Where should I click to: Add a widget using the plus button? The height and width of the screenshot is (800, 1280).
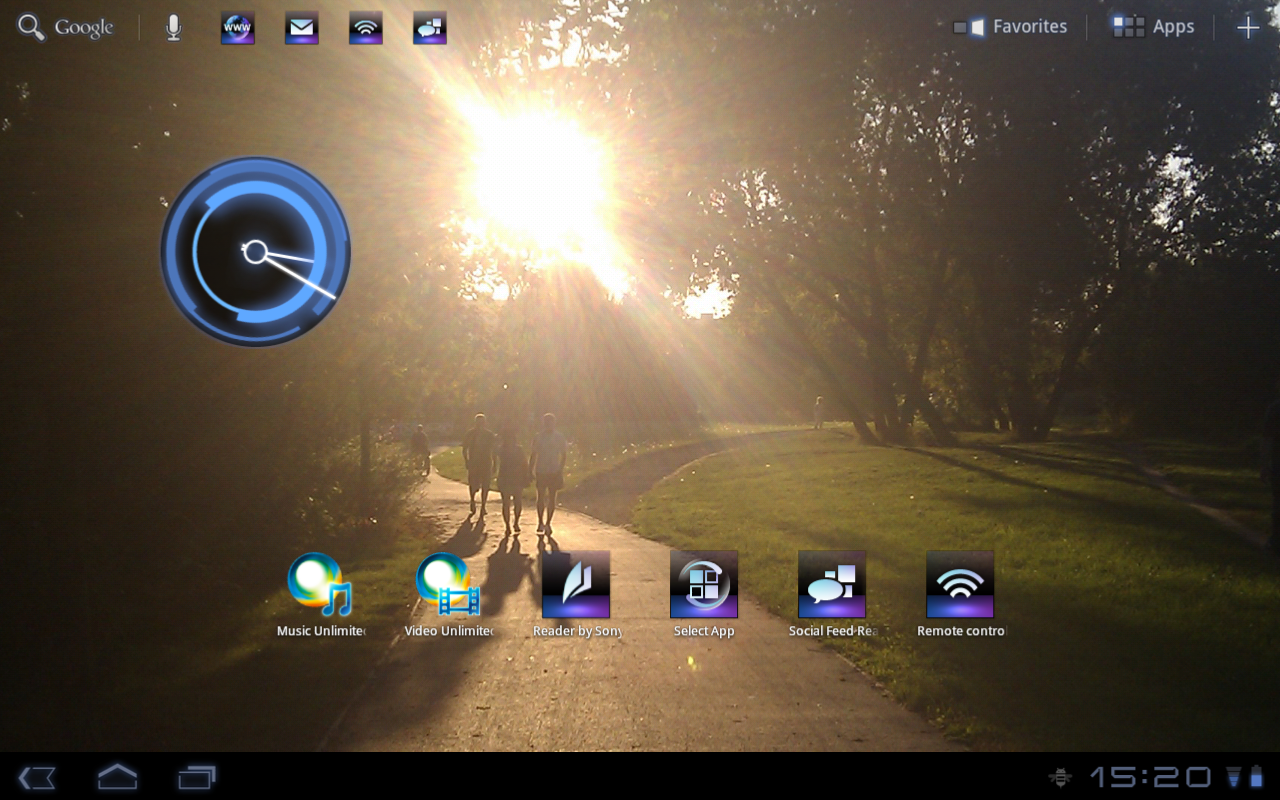[x=1248, y=27]
